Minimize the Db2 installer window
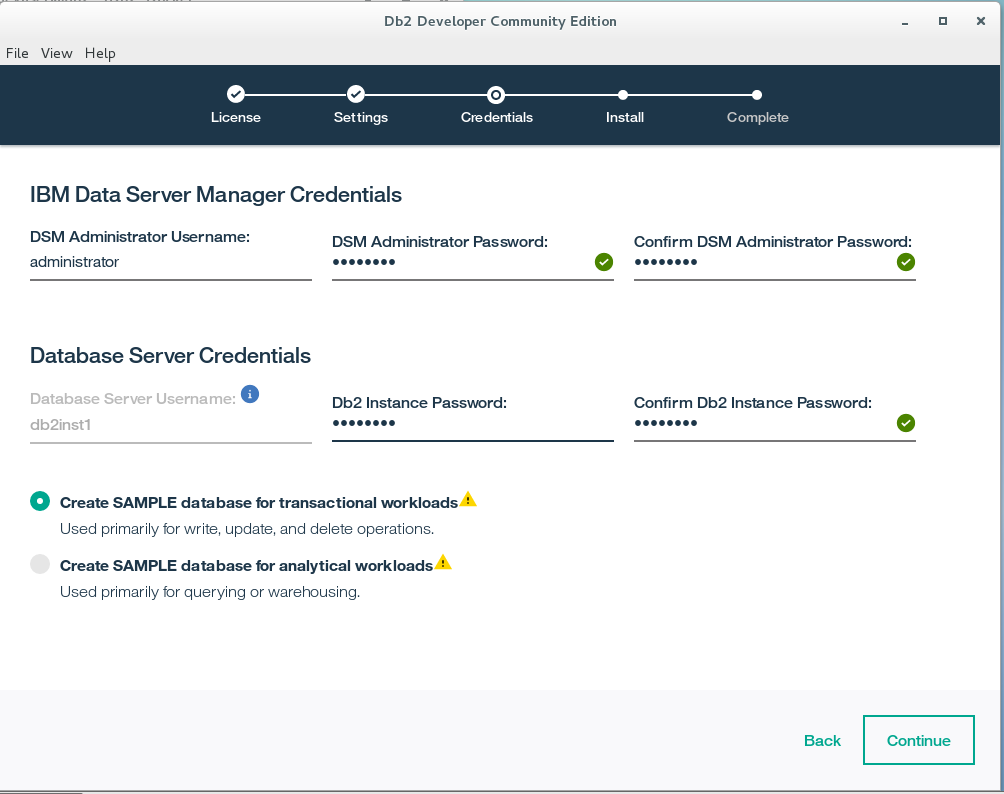 point(905,22)
